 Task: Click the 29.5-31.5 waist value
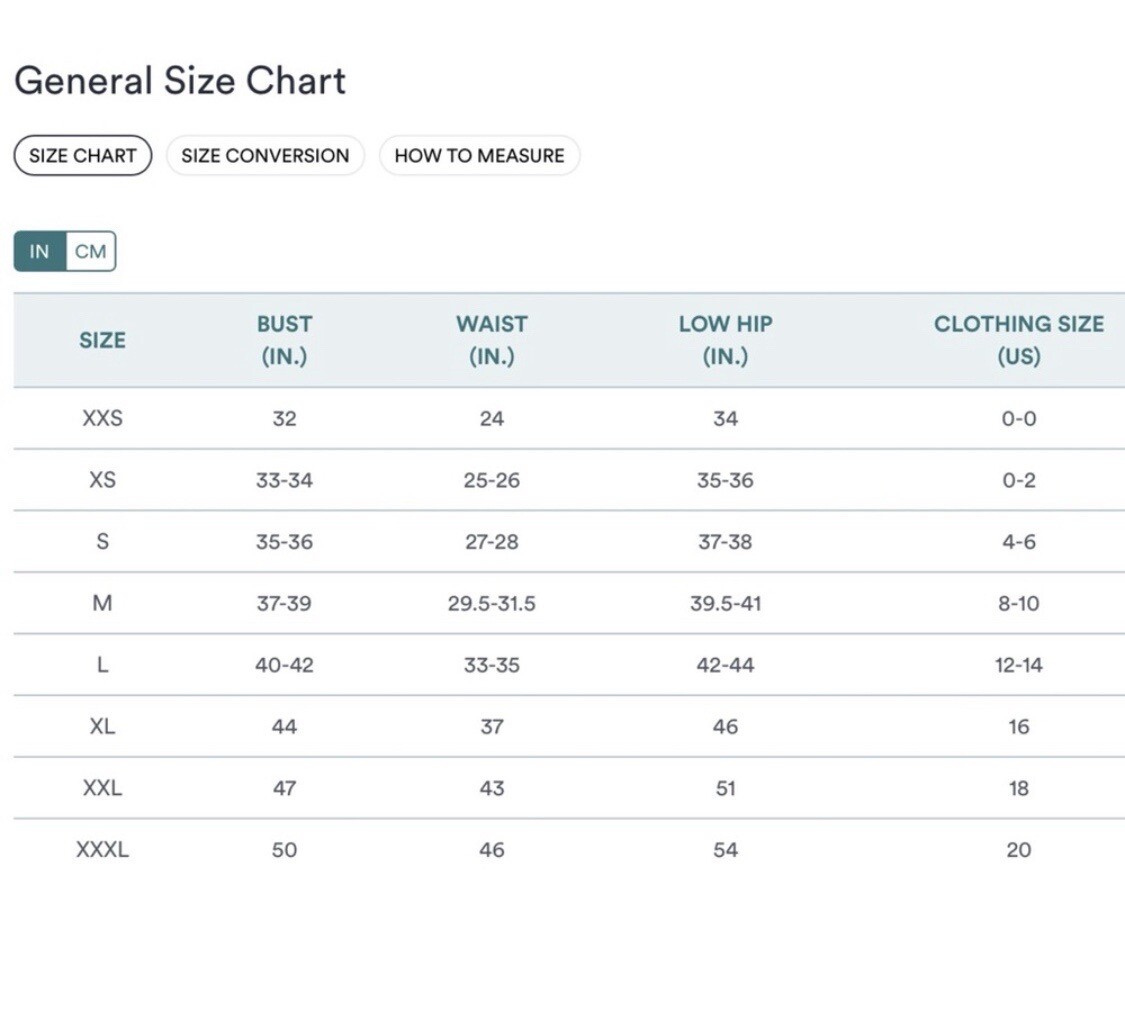pyautogui.click(x=491, y=604)
